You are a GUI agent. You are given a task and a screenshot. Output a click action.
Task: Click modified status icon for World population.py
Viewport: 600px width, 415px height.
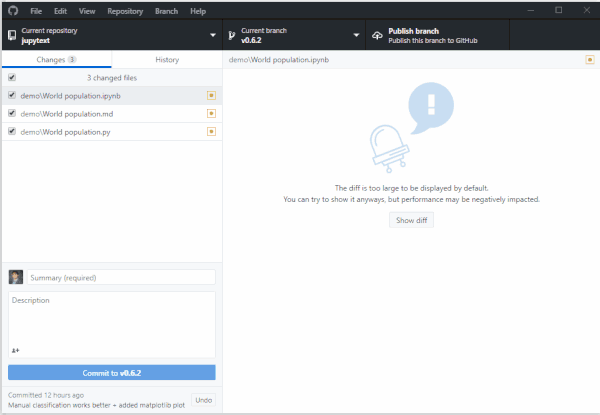point(211,132)
